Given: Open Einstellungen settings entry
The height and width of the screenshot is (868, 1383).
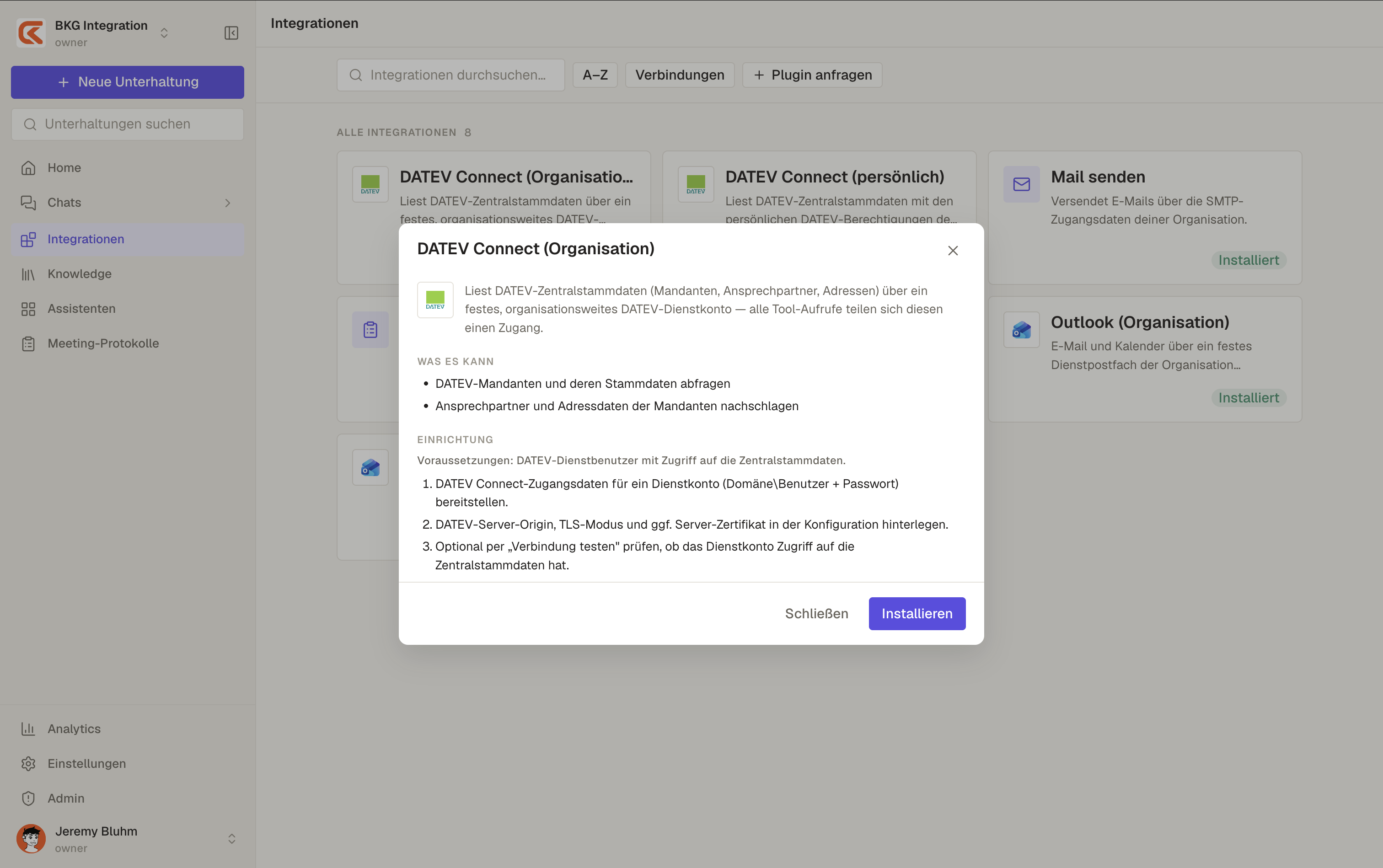Looking at the screenshot, I should coord(128,764).
